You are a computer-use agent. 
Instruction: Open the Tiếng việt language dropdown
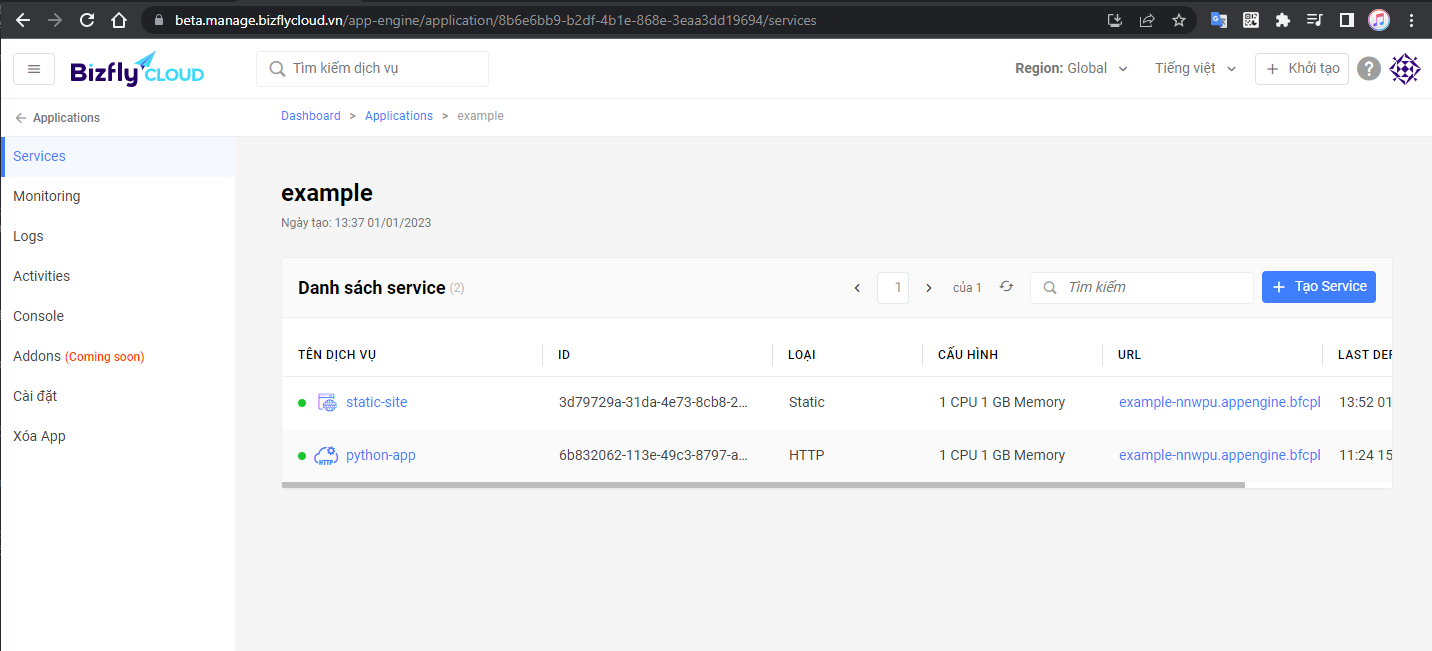tap(1195, 68)
